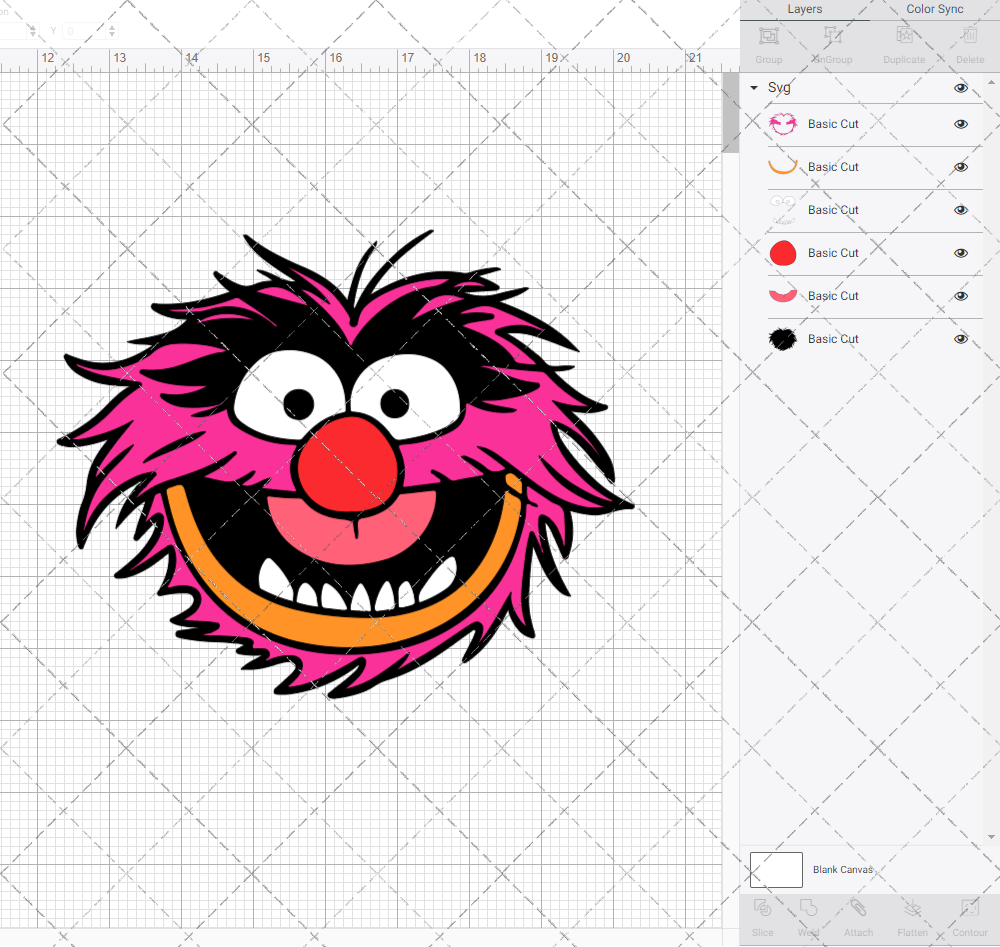This screenshot has height=947, width=1000.
Task: Collapse the Svg group
Action: pyautogui.click(x=753, y=88)
